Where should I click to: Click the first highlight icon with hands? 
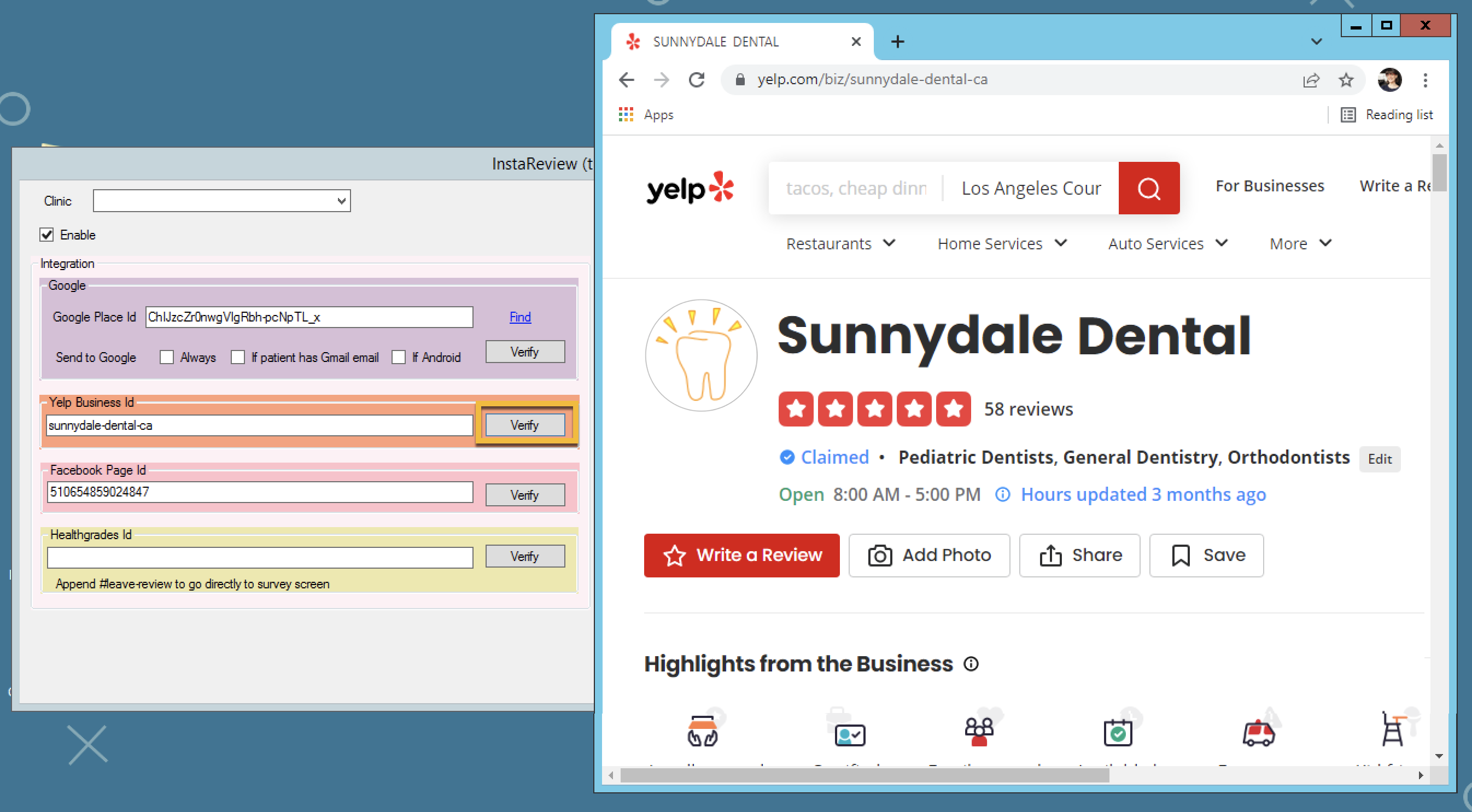click(702, 731)
